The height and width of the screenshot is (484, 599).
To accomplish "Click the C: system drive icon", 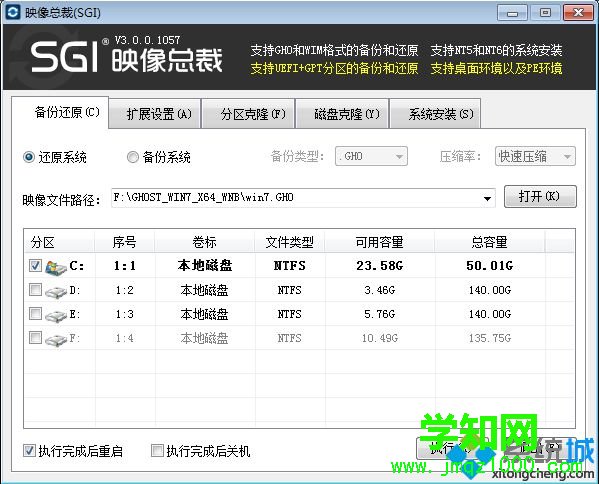I will [x=56, y=267].
